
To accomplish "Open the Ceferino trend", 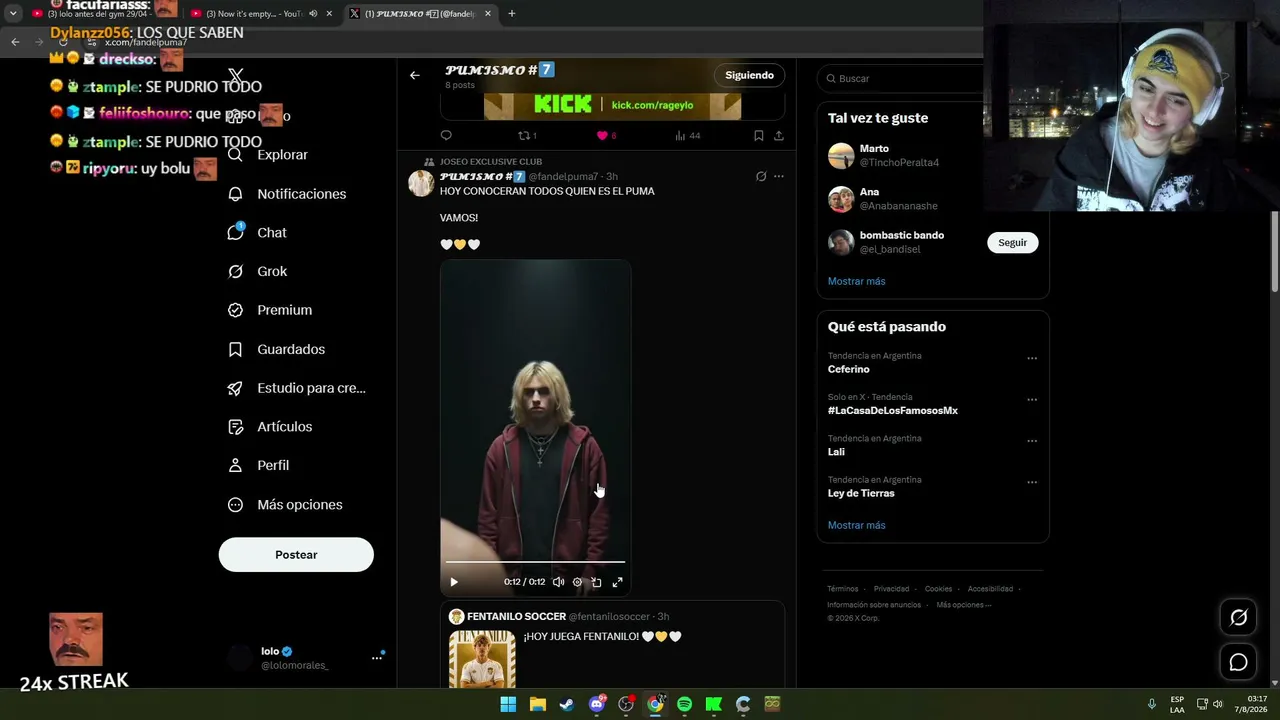I will (849, 370).
